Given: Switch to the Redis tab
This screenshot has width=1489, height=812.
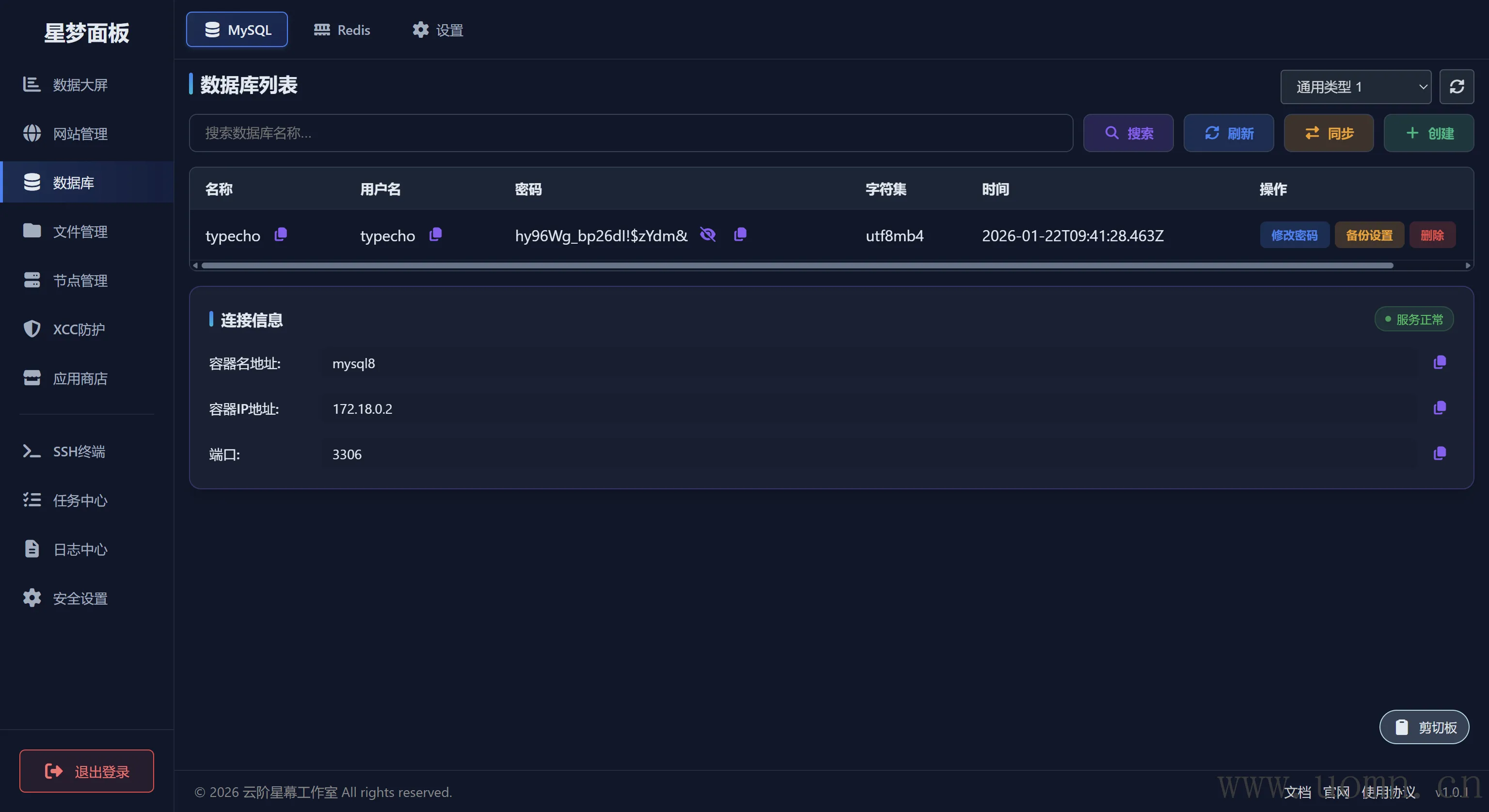Looking at the screenshot, I should pos(342,30).
